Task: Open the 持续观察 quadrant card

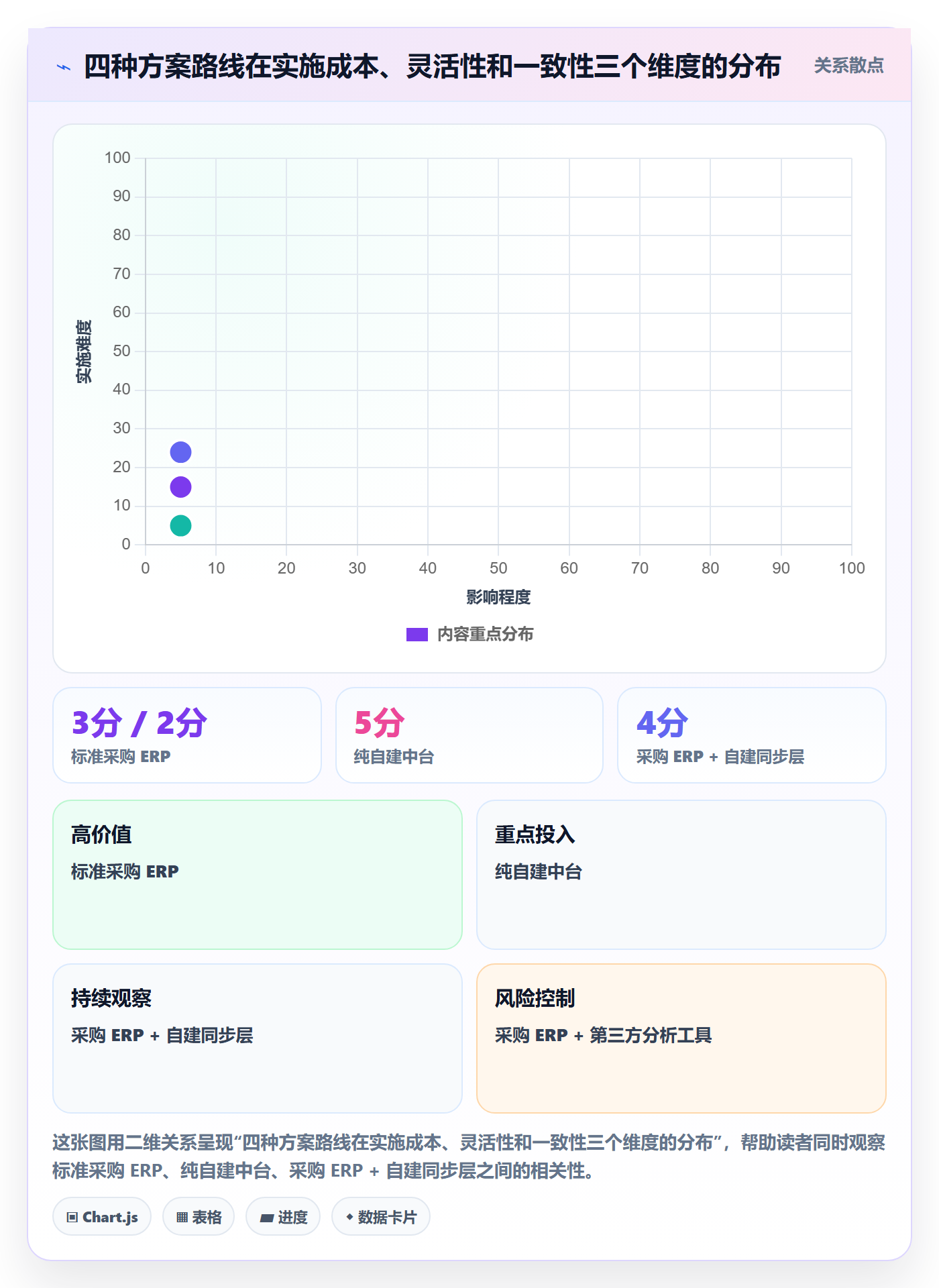Action: tap(258, 1038)
